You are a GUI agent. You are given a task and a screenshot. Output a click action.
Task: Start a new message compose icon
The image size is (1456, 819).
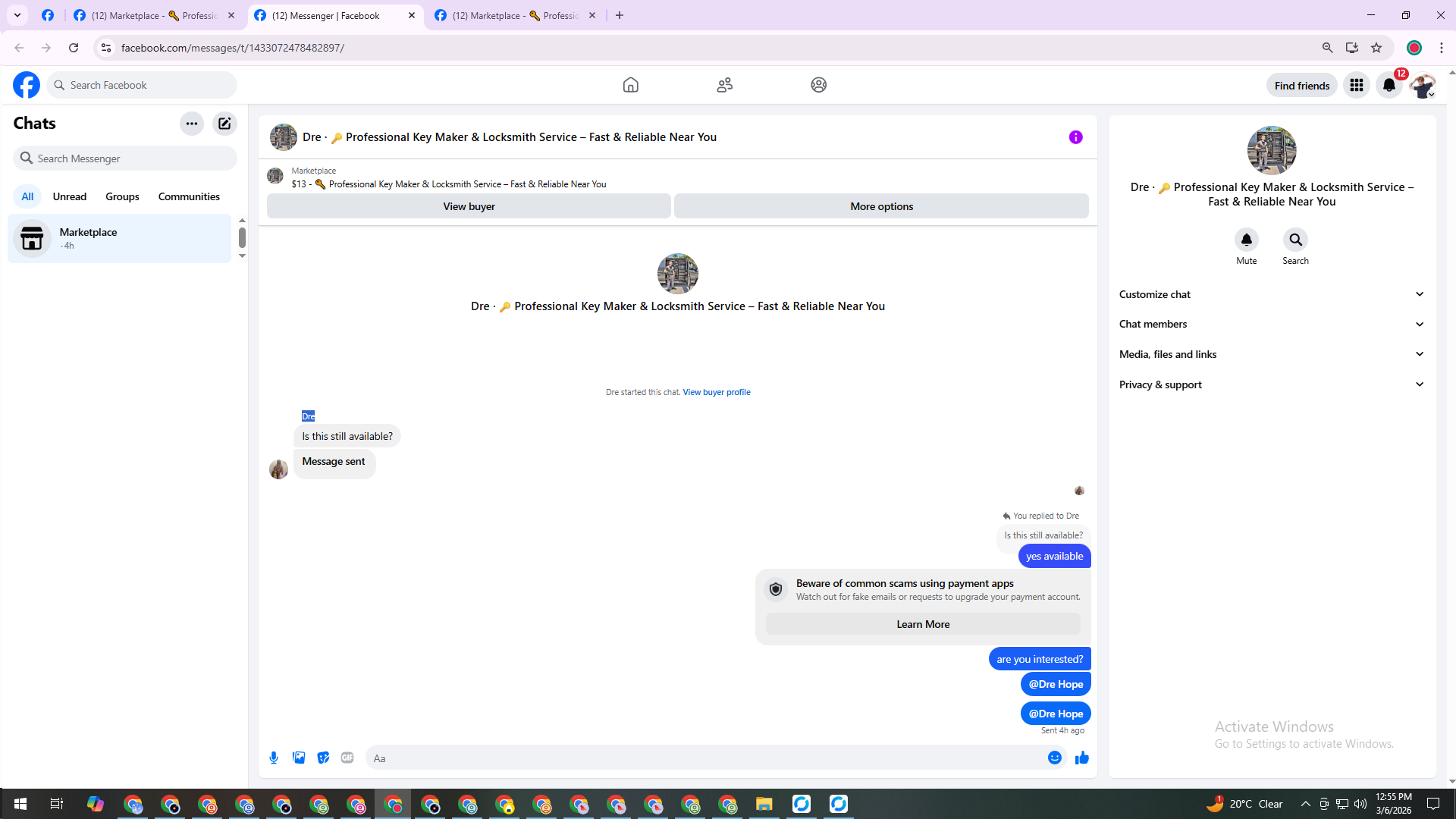[224, 124]
